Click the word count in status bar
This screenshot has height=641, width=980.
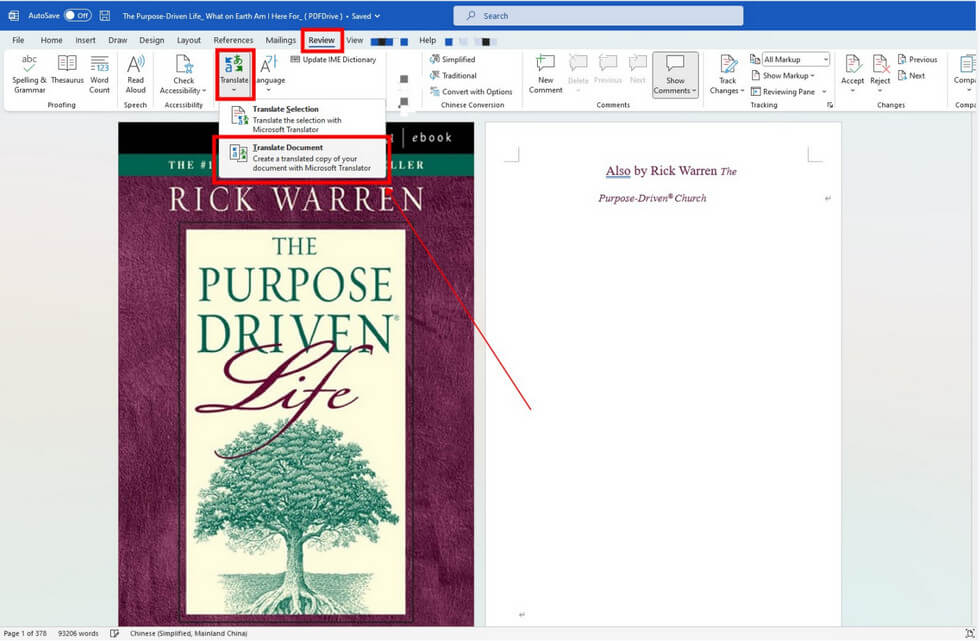tap(79, 633)
